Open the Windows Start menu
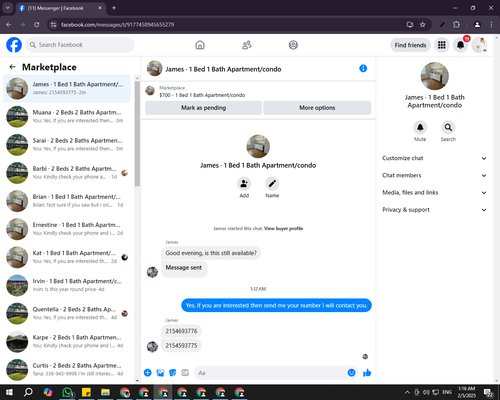 click(9, 392)
